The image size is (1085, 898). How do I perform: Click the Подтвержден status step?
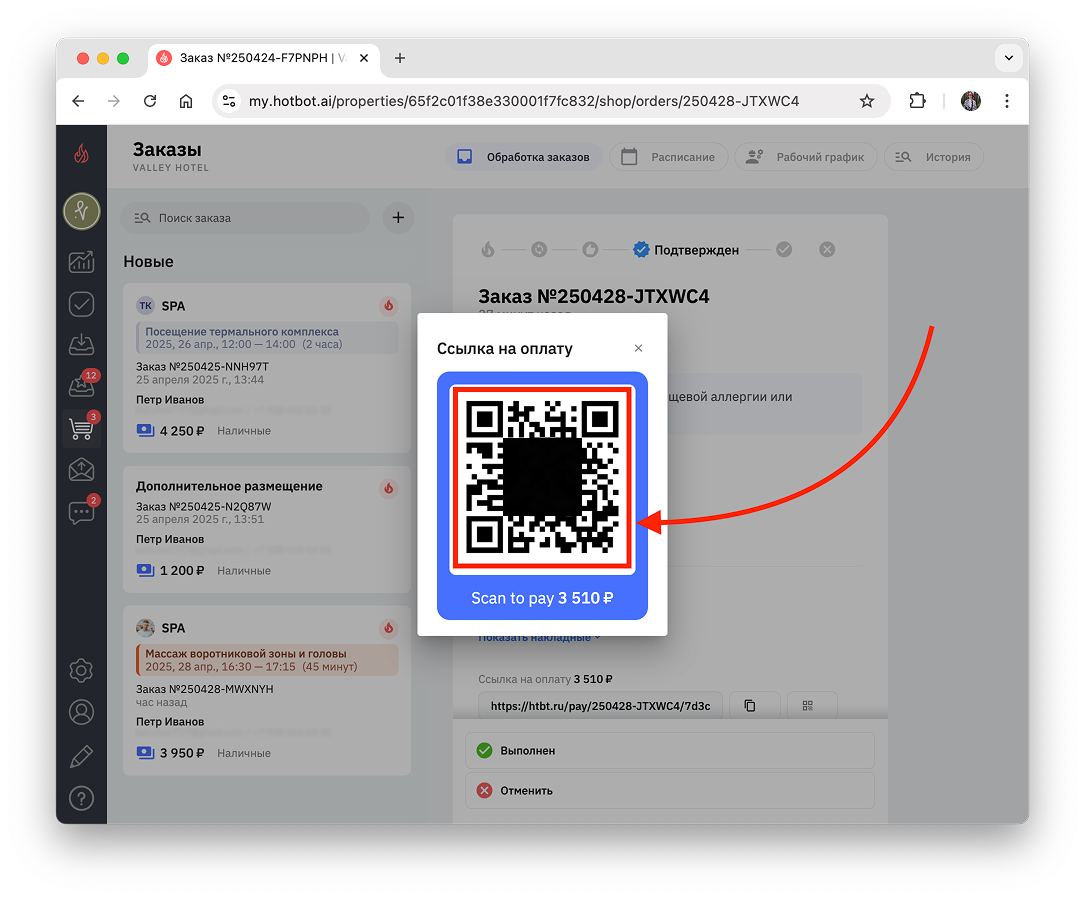(686, 250)
